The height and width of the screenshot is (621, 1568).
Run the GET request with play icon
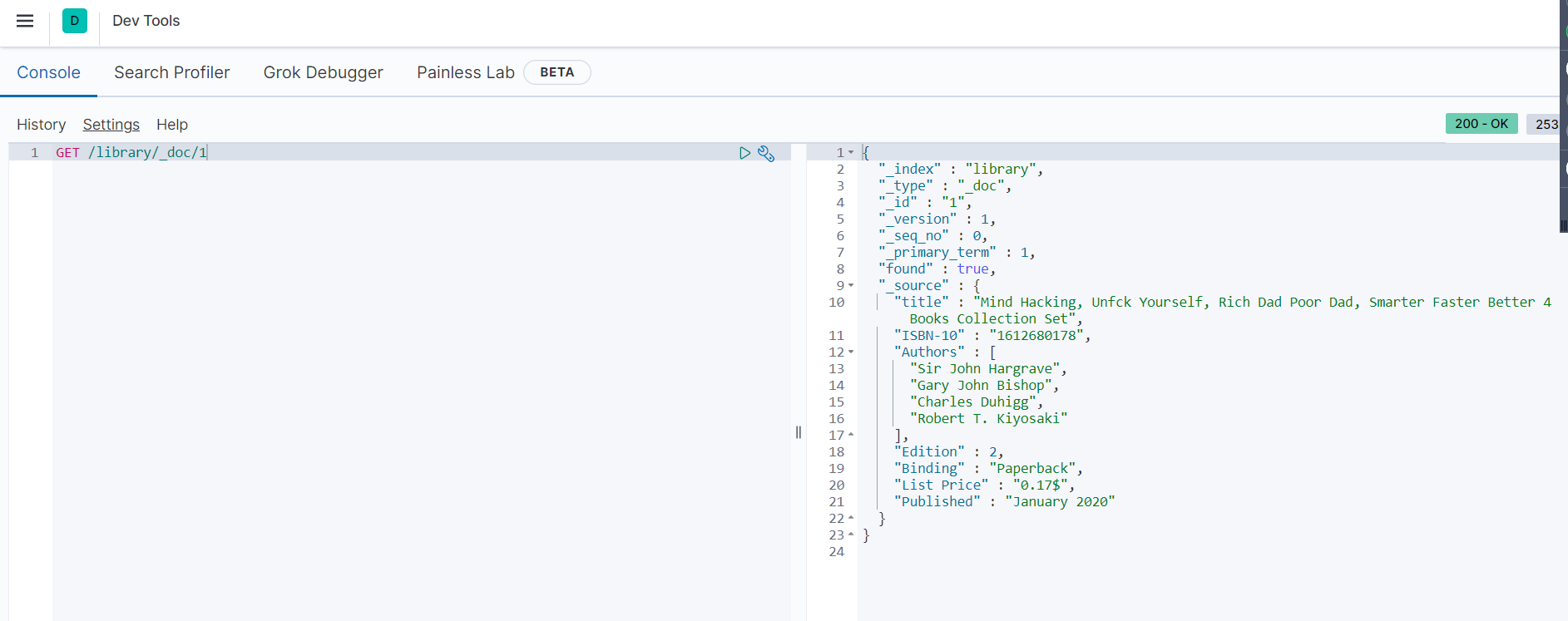click(x=744, y=153)
